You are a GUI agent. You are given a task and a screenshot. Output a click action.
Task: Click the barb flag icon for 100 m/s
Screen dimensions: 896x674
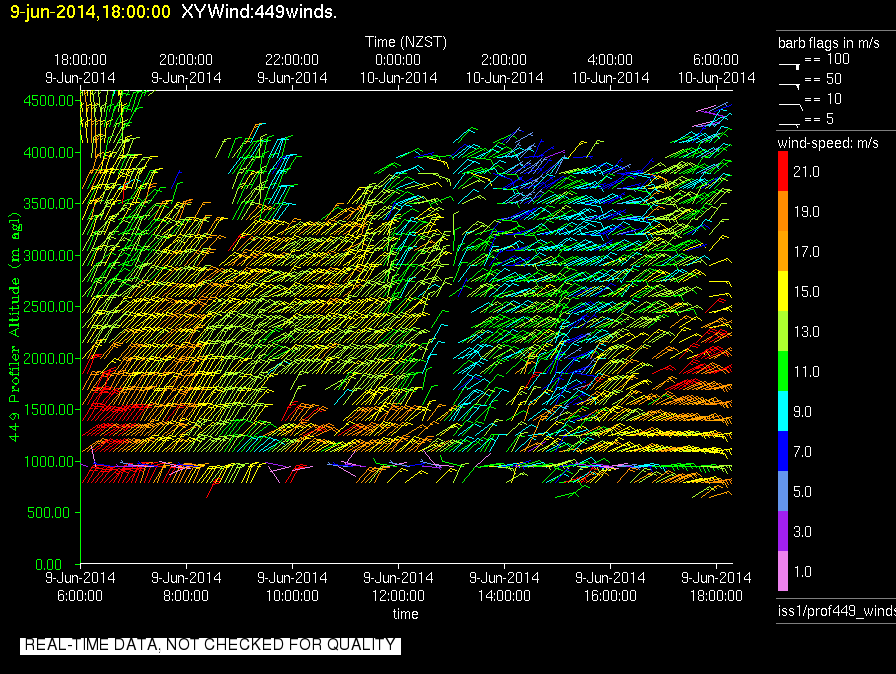coord(789,66)
